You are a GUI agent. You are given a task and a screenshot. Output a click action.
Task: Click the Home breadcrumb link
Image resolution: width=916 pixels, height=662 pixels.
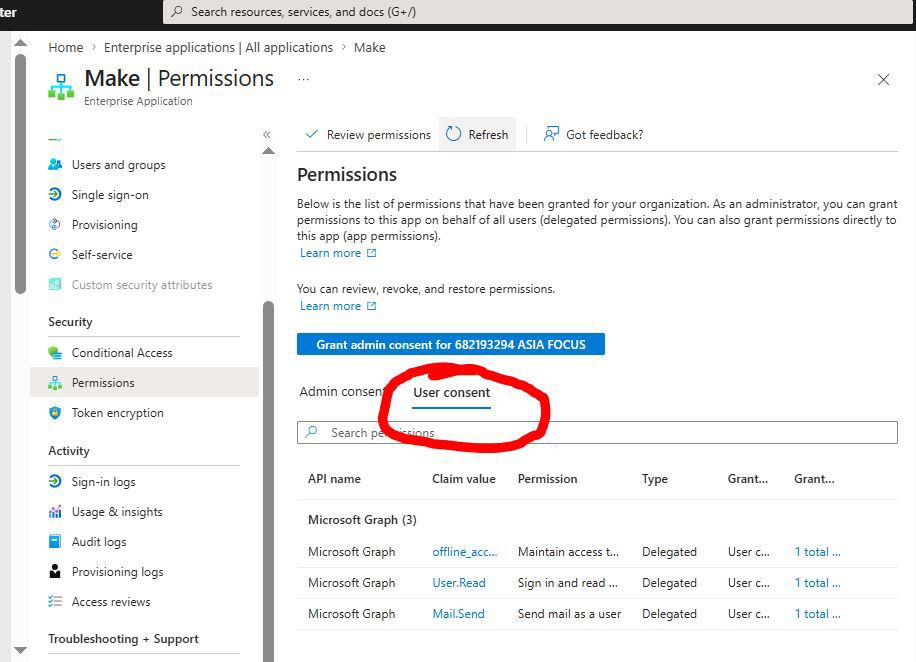65,47
